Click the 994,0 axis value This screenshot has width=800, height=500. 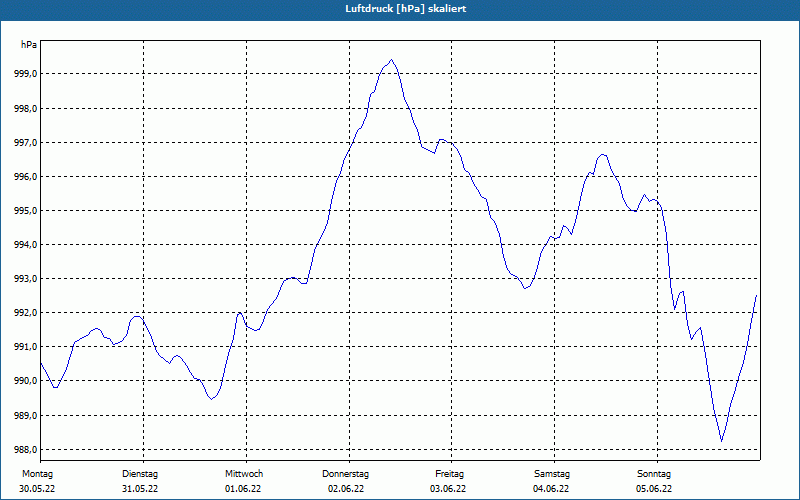tap(26, 245)
